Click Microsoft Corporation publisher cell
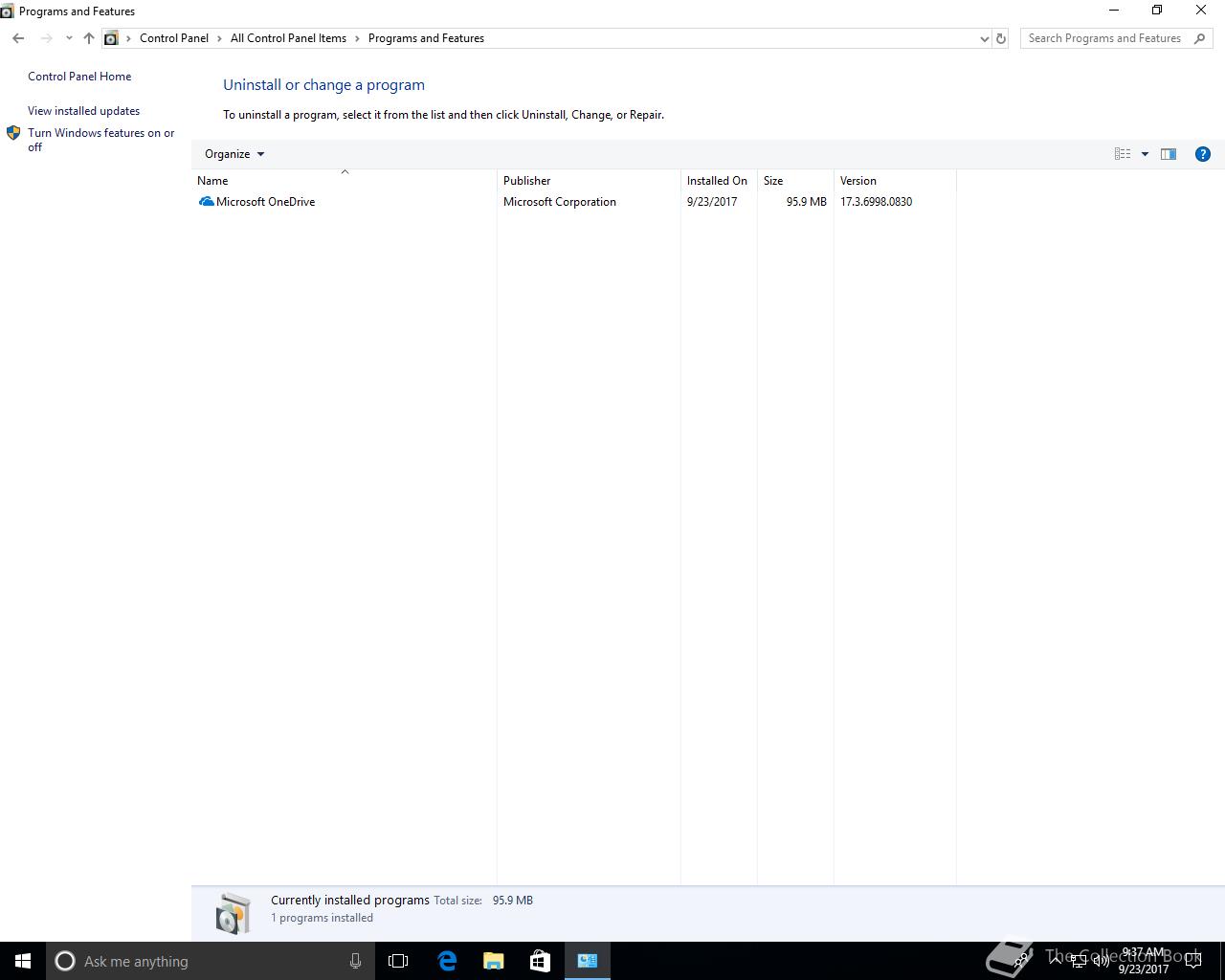The image size is (1225, 980). tap(560, 202)
